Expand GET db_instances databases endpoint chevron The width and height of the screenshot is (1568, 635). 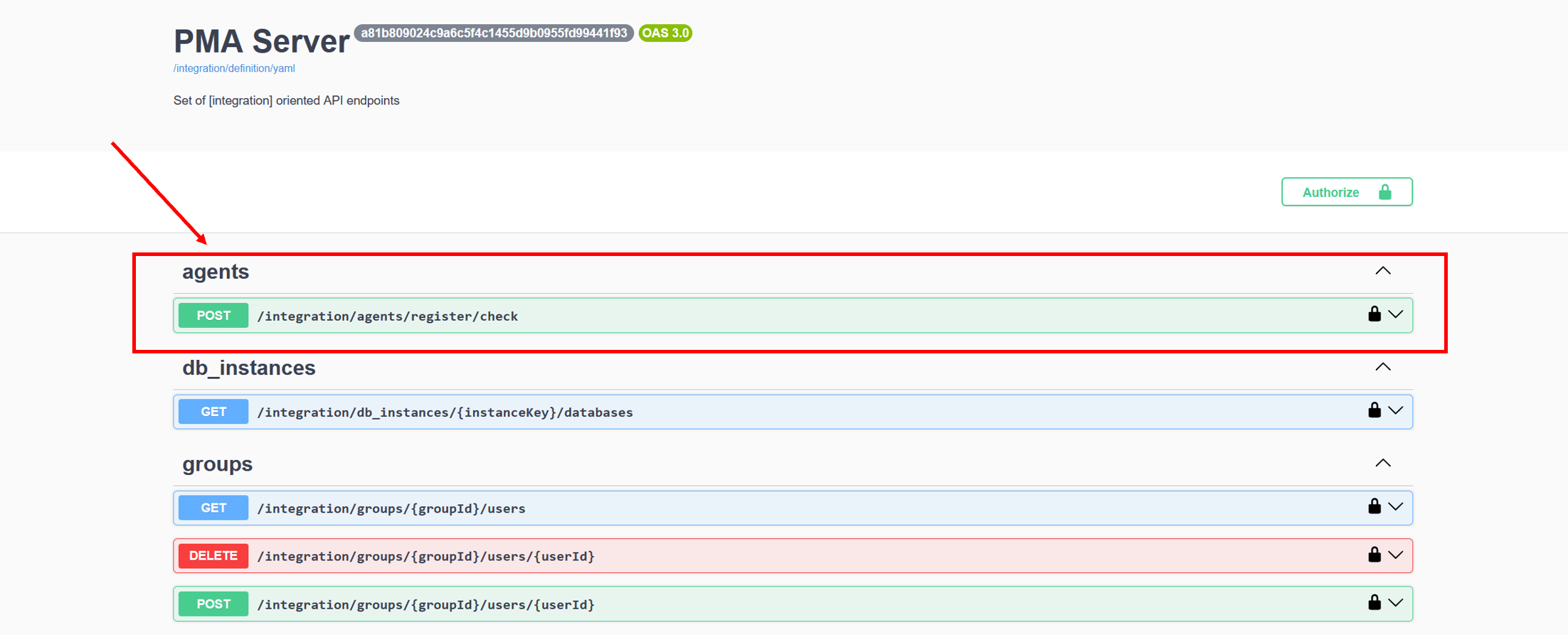[1396, 410]
